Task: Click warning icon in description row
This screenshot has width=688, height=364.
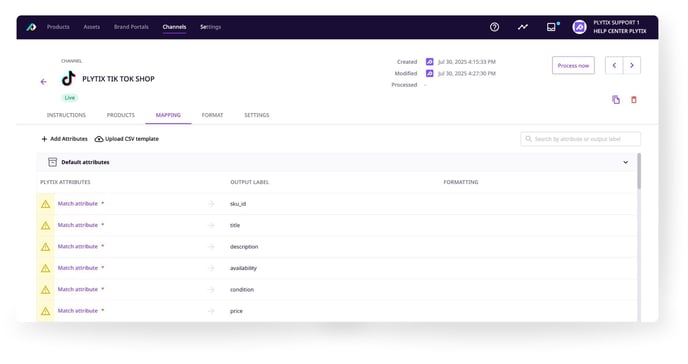Action: (x=46, y=247)
